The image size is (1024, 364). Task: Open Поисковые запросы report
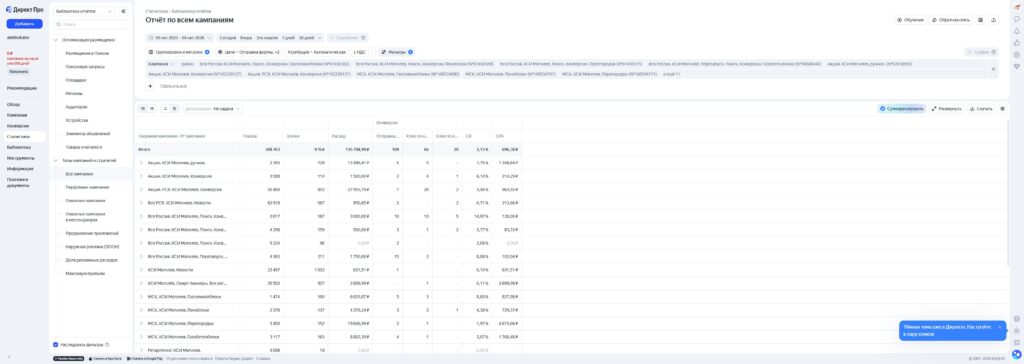85,67
